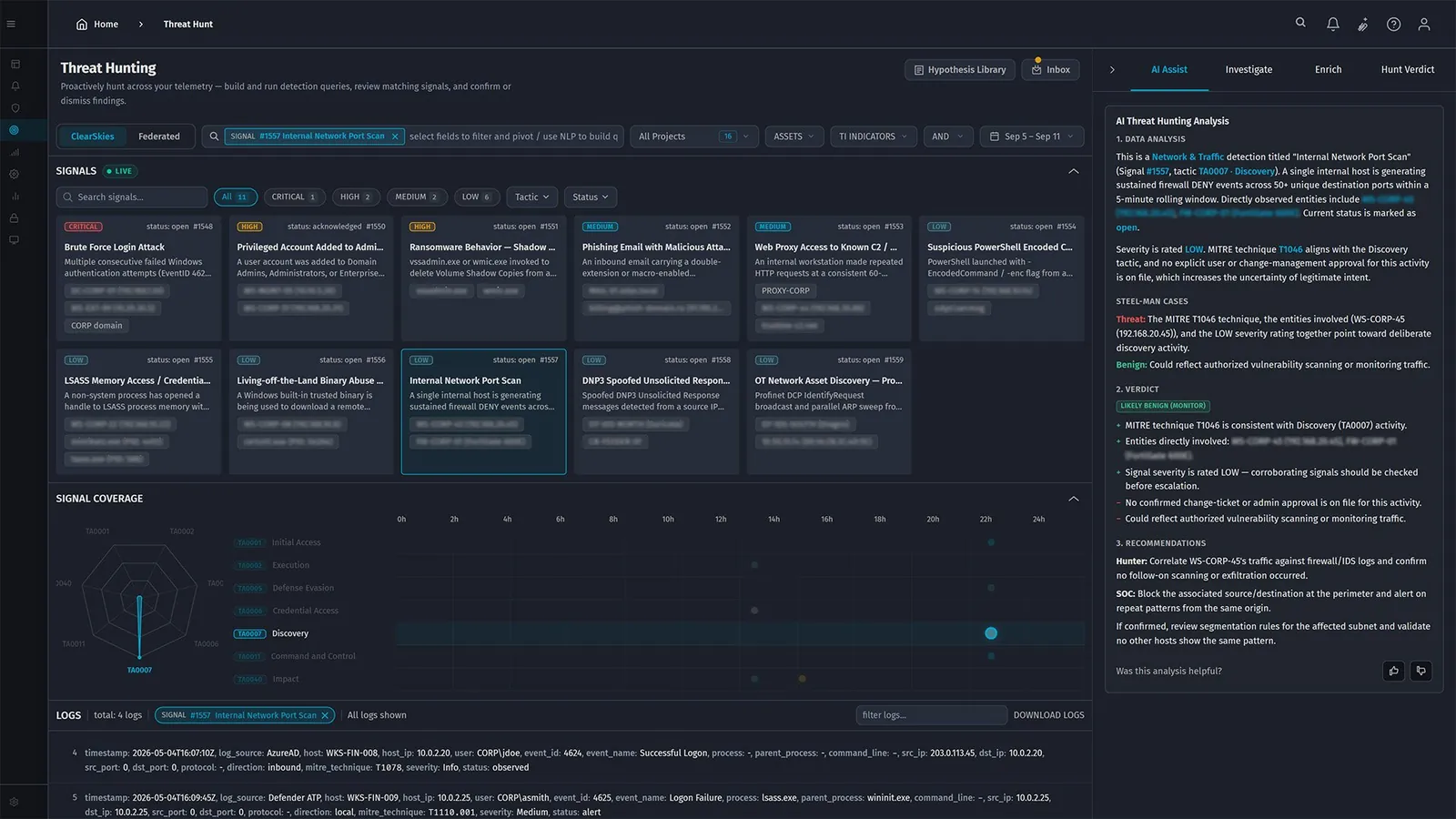Open the lock icon in sidebar

point(15,218)
